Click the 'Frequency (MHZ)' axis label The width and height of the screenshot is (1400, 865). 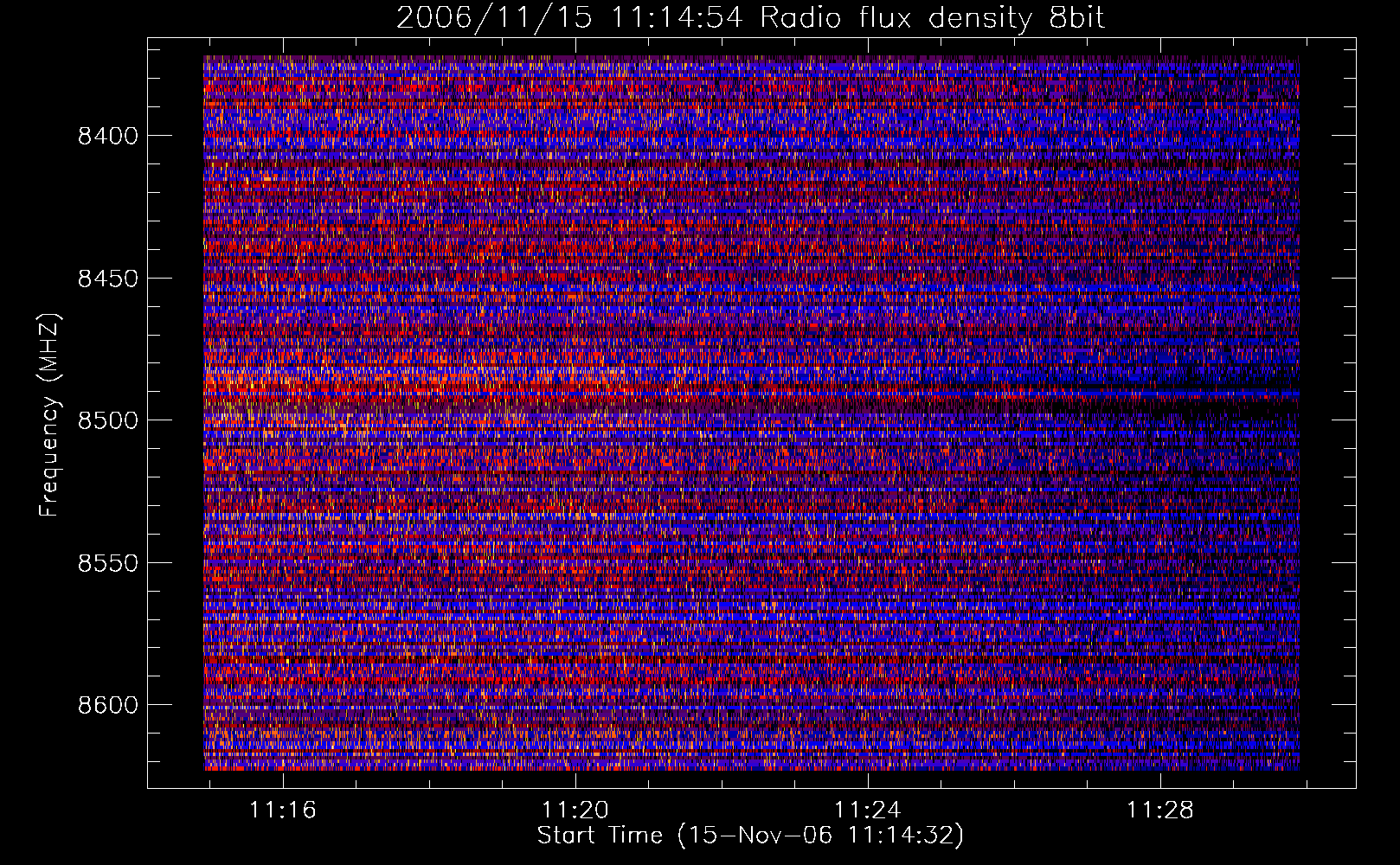[x=49, y=415]
